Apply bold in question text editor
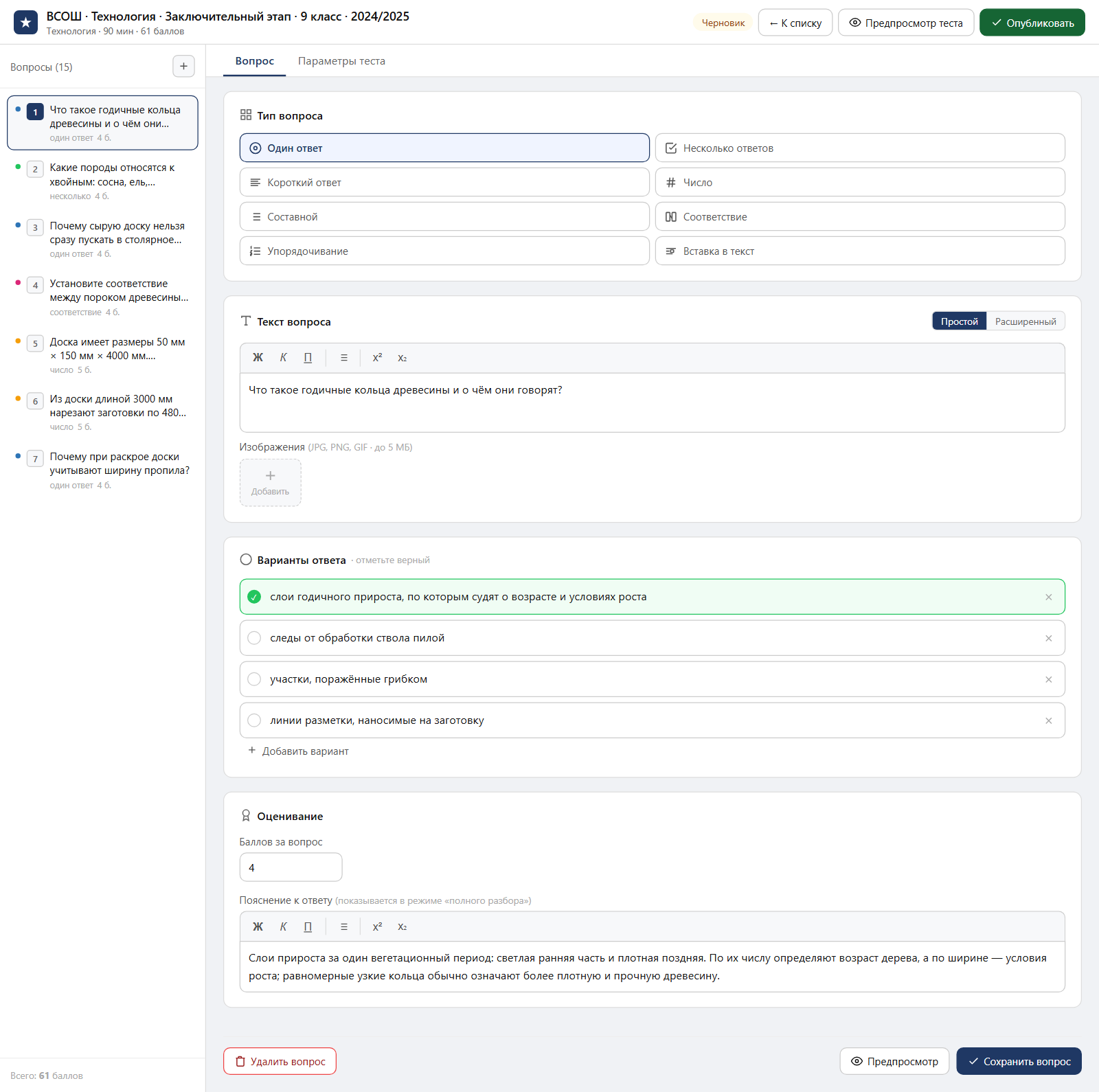This screenshot has width=1099, height=1092. pyautogui.click(x=258, y=358)
